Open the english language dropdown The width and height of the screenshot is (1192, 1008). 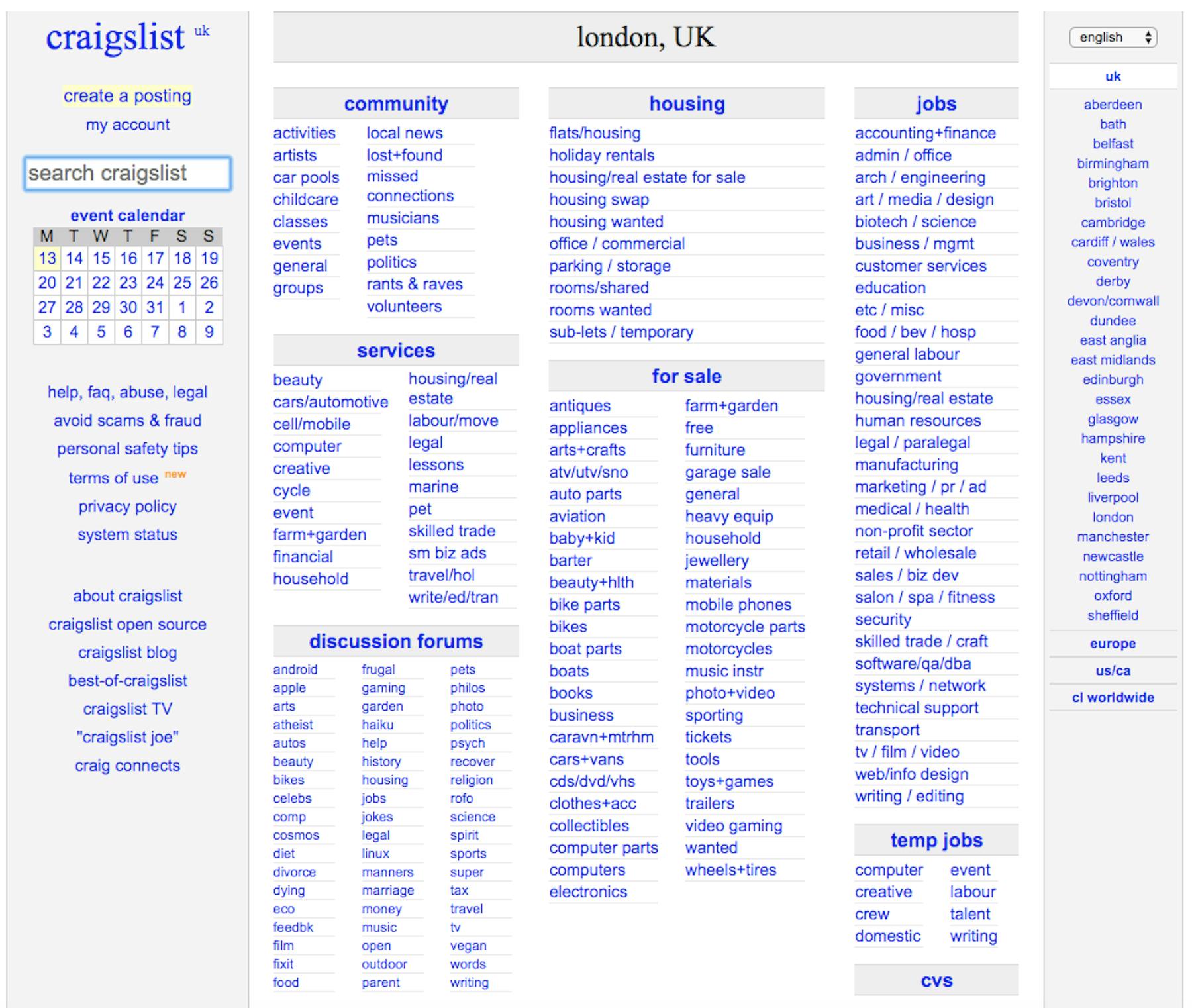1113,38
